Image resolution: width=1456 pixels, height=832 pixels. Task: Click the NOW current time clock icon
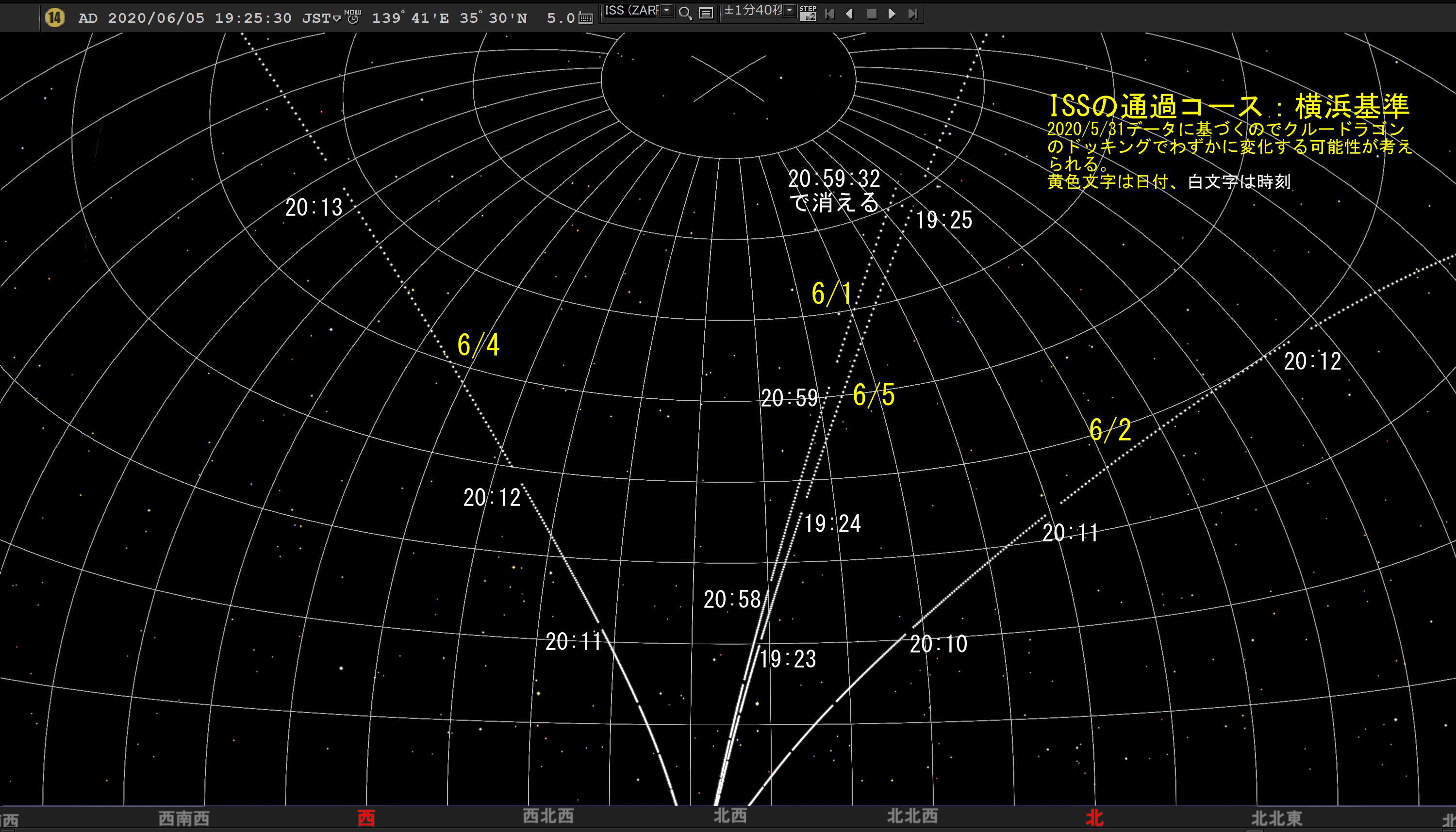(x=353, y=17)
